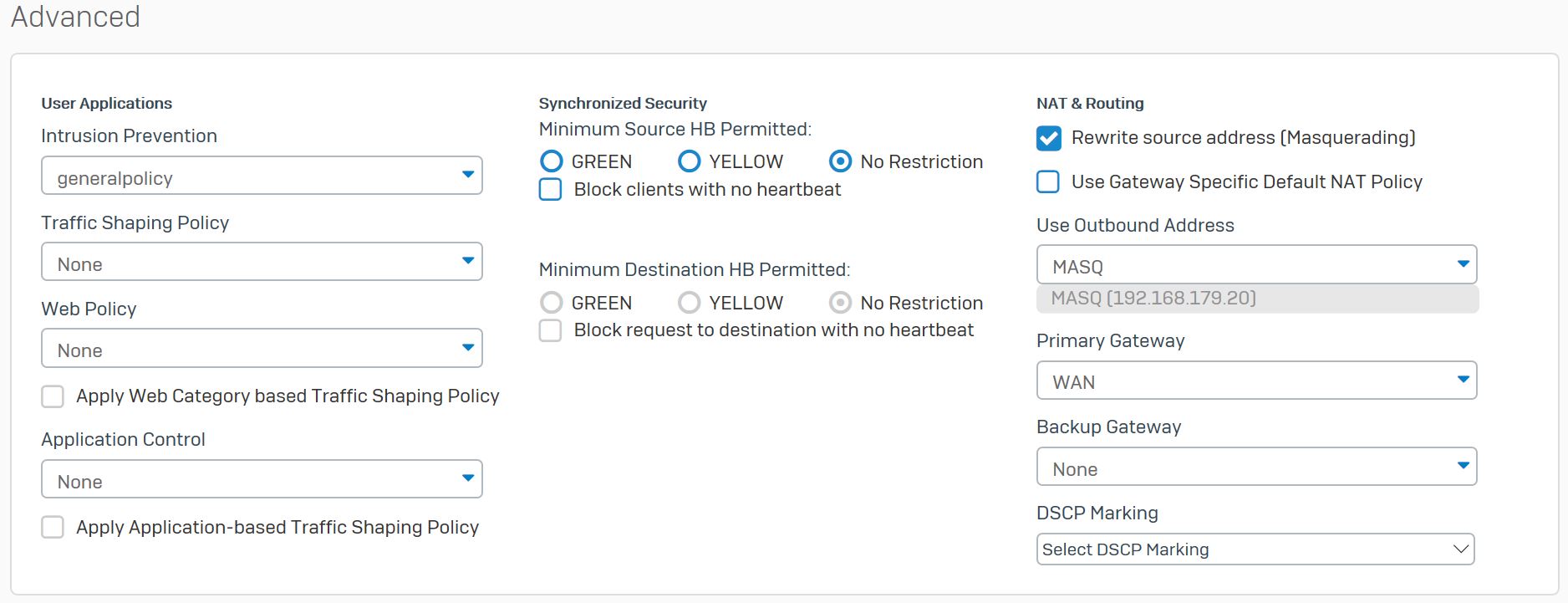The height and width of the screenshot is (603, 1568).
Task: Choose No Restriction for Minimum Source HB
Action: (x=841, y=161)
